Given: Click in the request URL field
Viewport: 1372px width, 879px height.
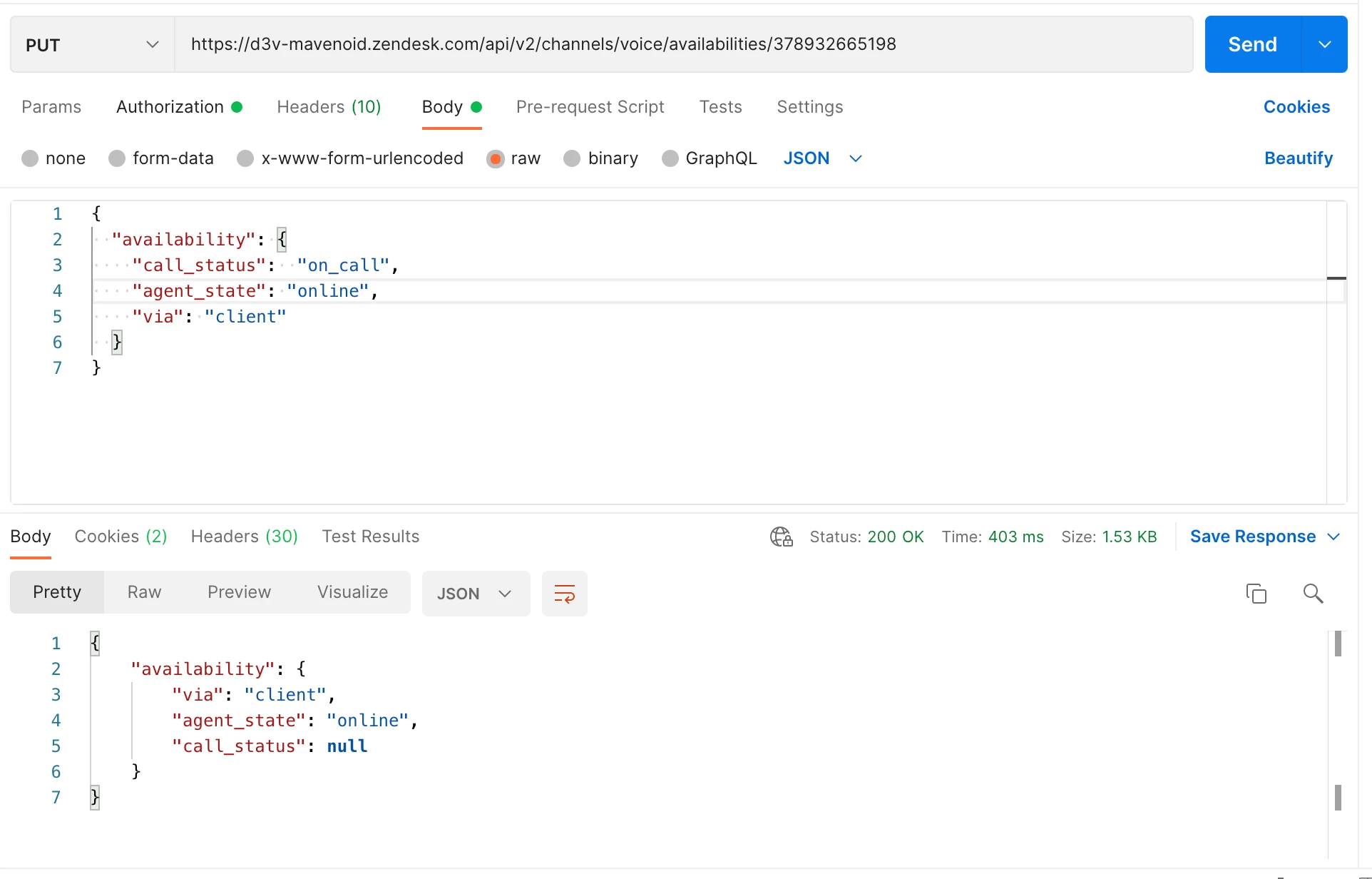Looking at the screenshot, I should coord(683,44).
